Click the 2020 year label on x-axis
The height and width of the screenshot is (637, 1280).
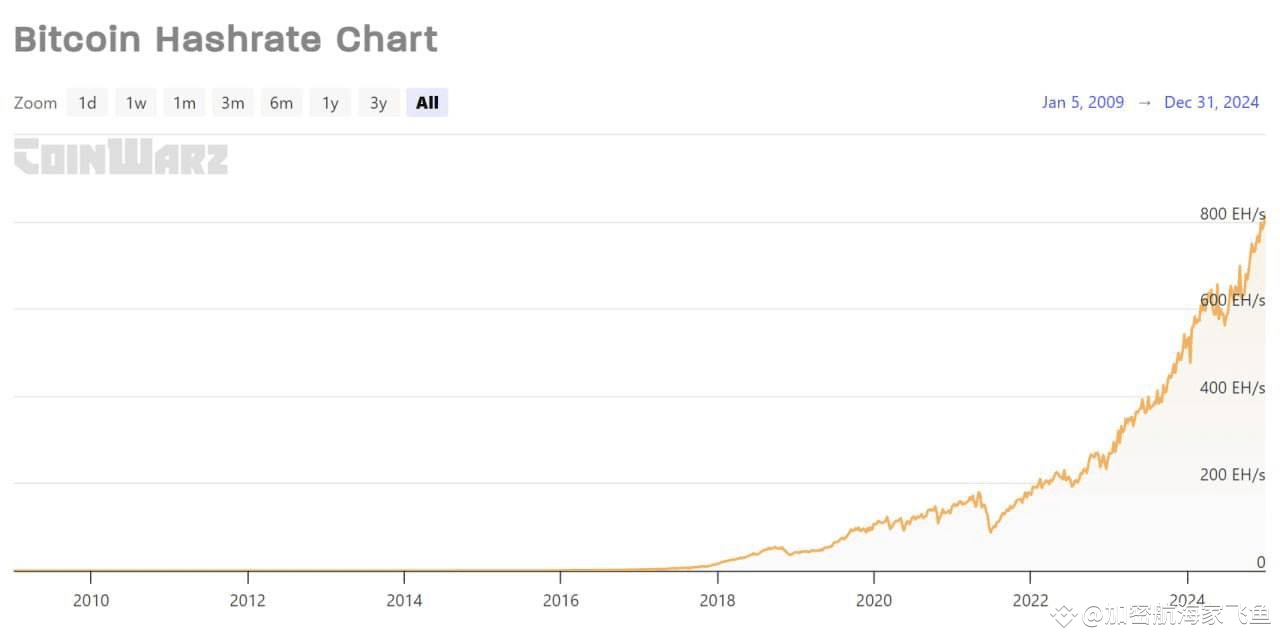[x=874, y=601]
